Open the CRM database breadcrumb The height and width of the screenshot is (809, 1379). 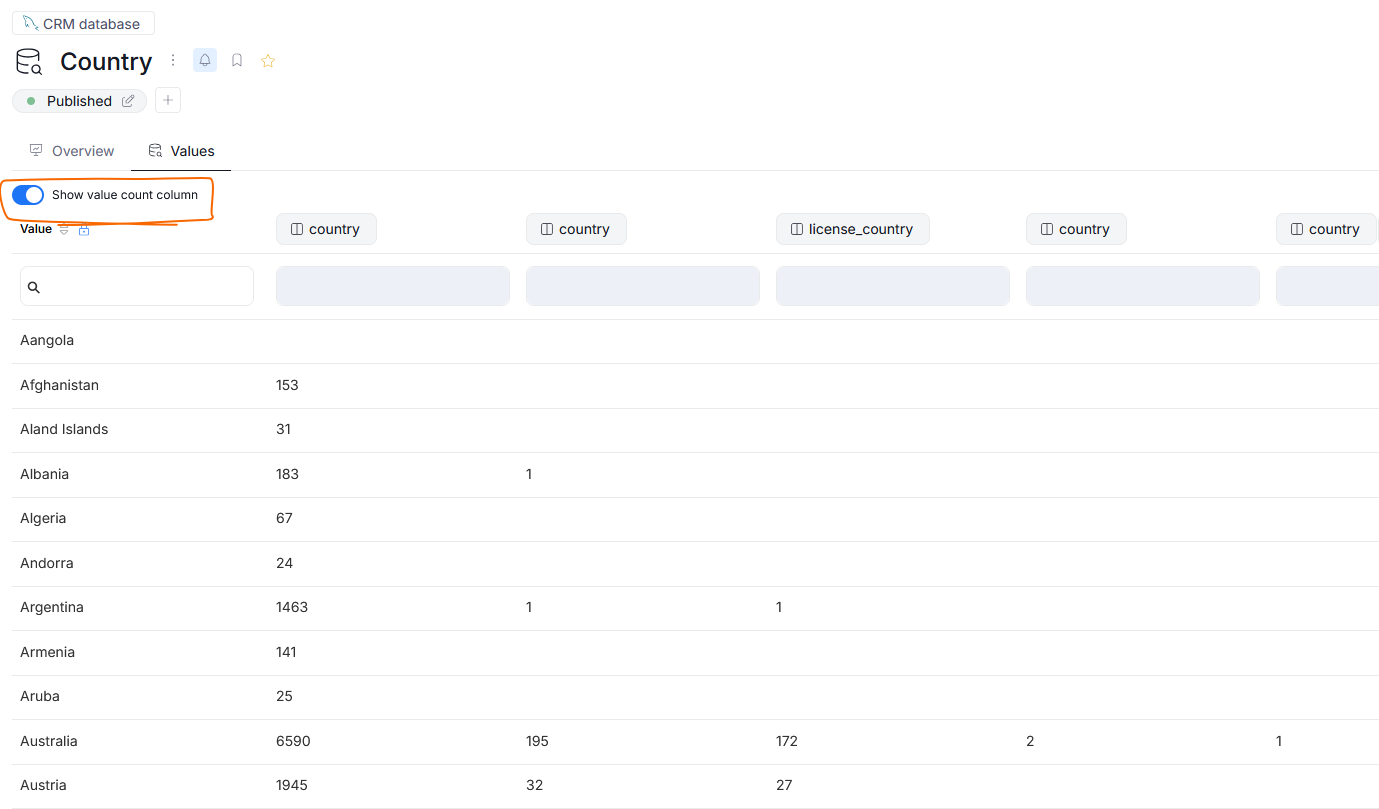point(83,23)
